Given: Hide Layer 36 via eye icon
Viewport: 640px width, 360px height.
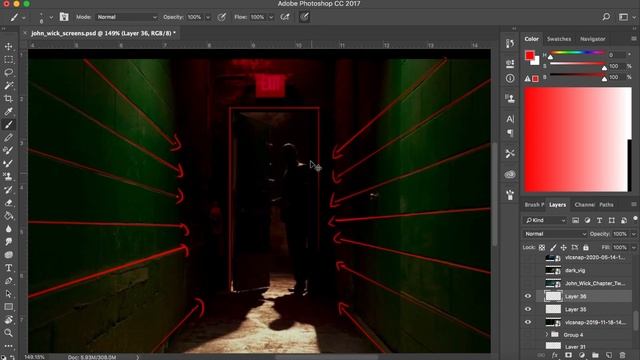Looking at the screenshot, I should tap(528, 296).
